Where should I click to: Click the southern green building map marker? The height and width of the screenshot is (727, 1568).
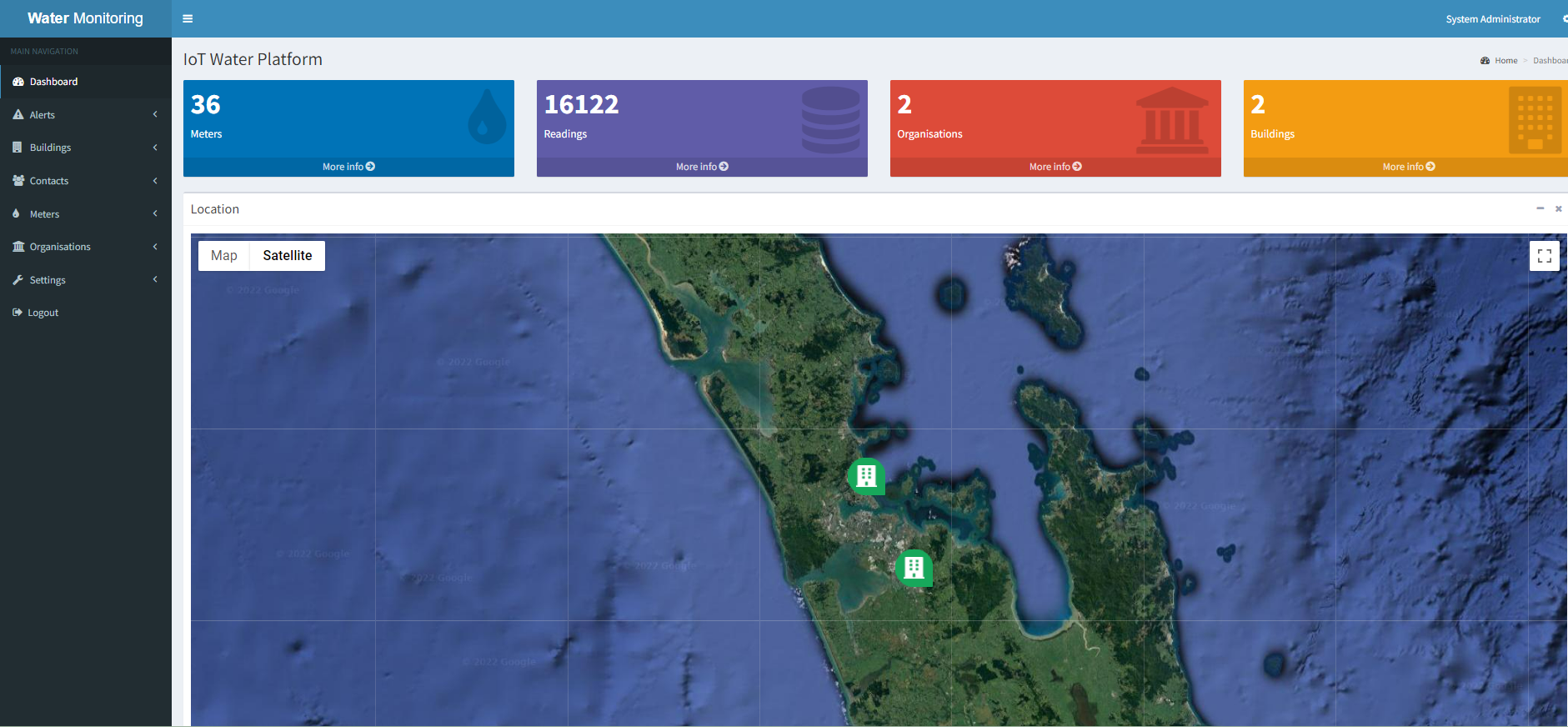tap(914, 568)
